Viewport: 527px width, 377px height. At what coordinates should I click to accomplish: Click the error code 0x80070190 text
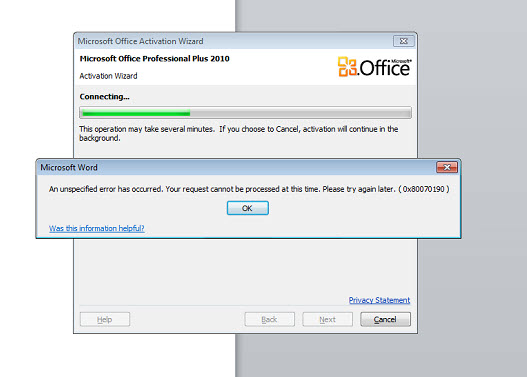(423, 189)
